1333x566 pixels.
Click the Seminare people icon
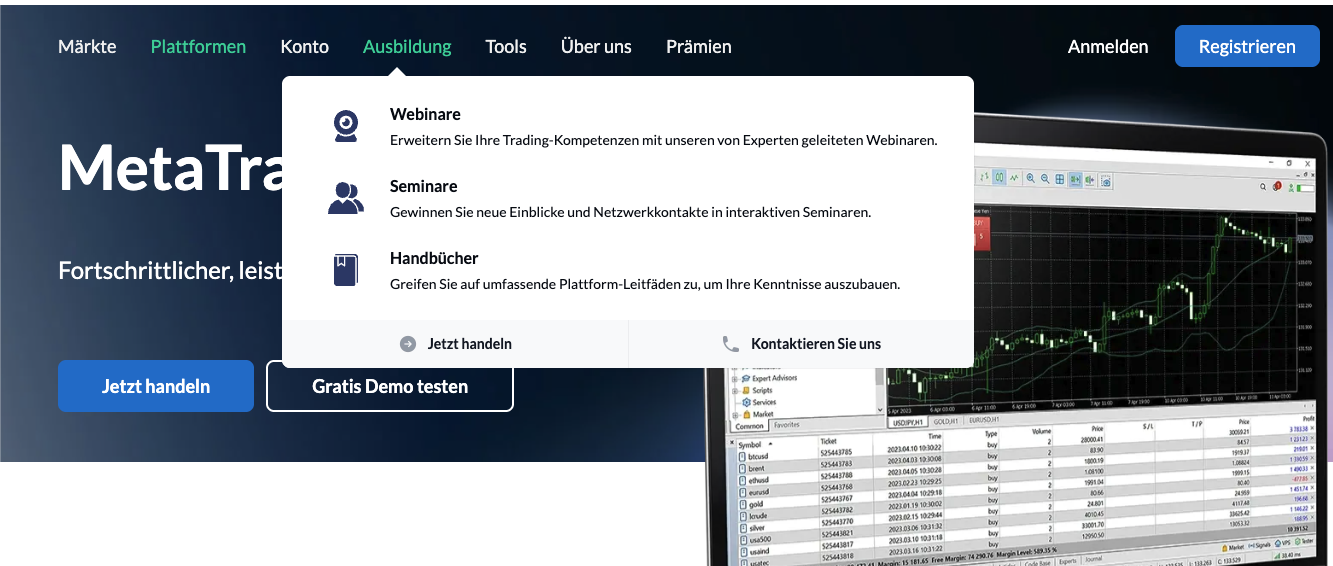(x=346, y=198)
